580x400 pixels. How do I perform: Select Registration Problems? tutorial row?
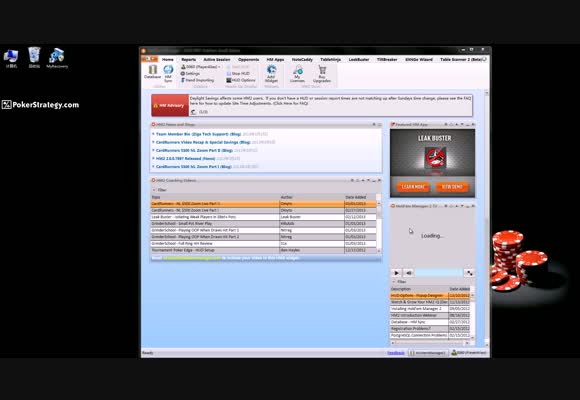(x=430, y=329)
